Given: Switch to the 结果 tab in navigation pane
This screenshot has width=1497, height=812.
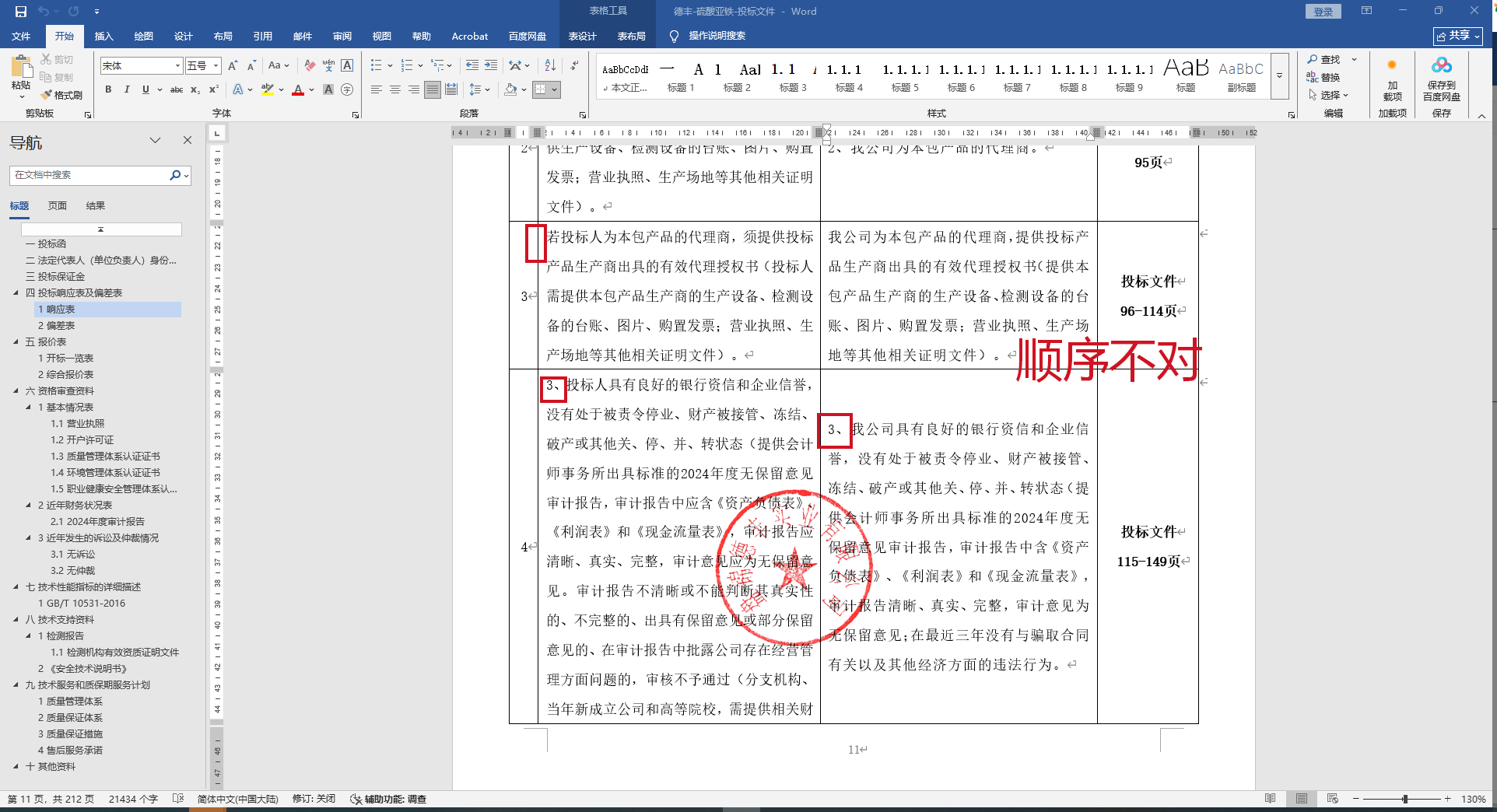Looking at the screenshot, I should [96, 206].
